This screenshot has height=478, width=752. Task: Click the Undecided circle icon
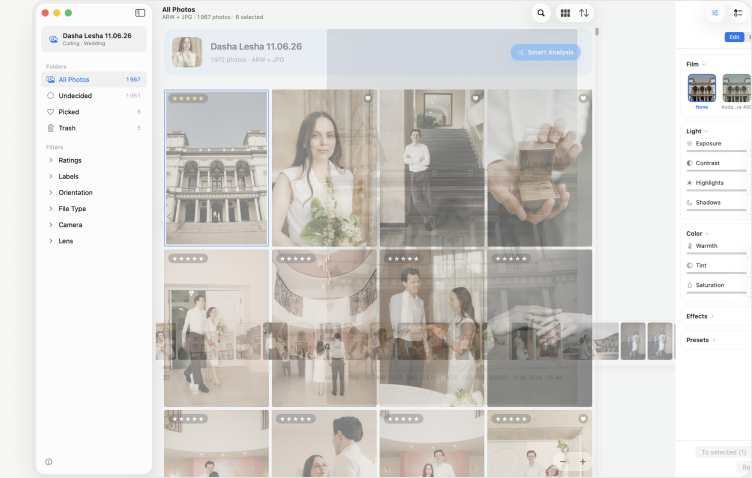(50, 95)
